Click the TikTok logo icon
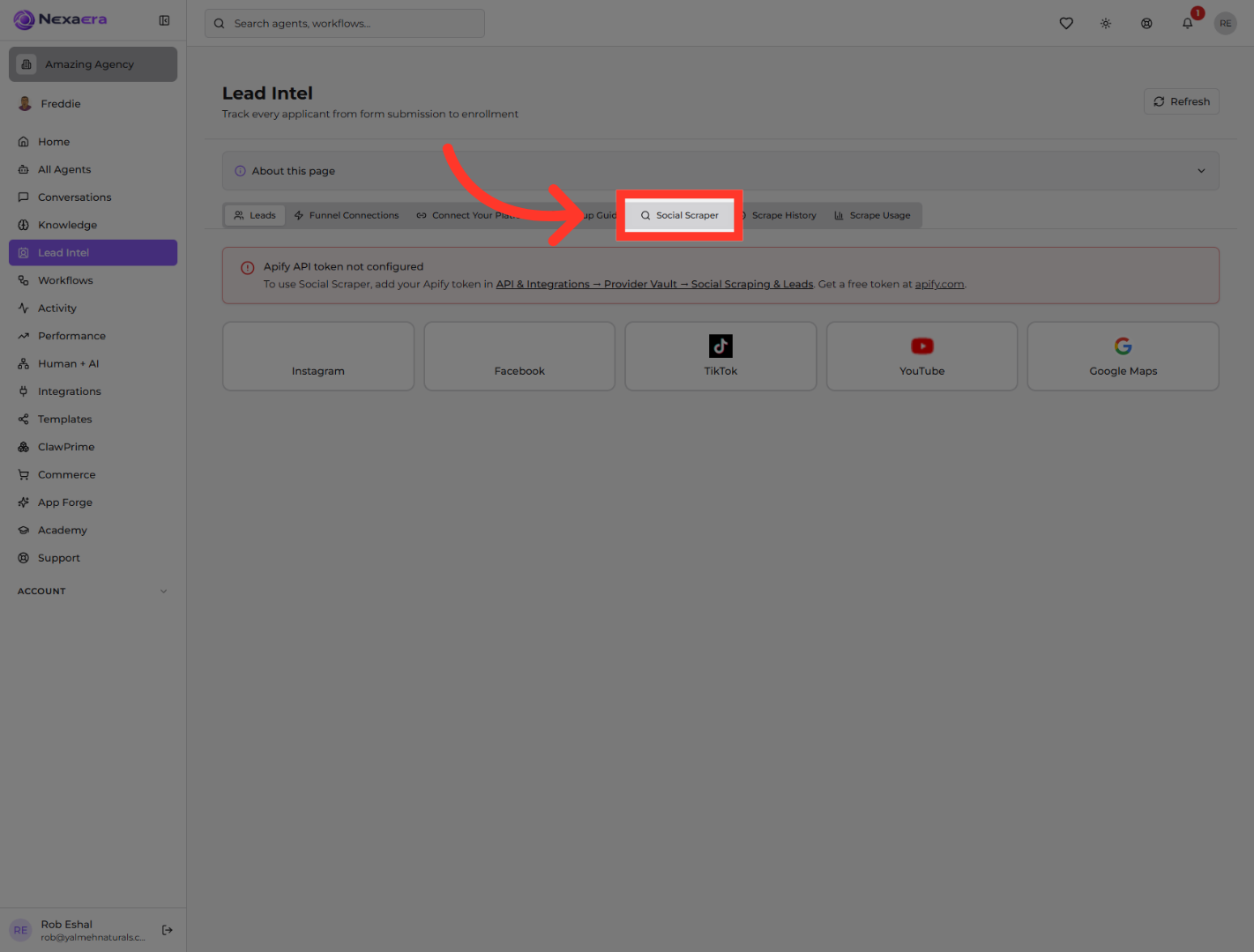 (720, 346)
